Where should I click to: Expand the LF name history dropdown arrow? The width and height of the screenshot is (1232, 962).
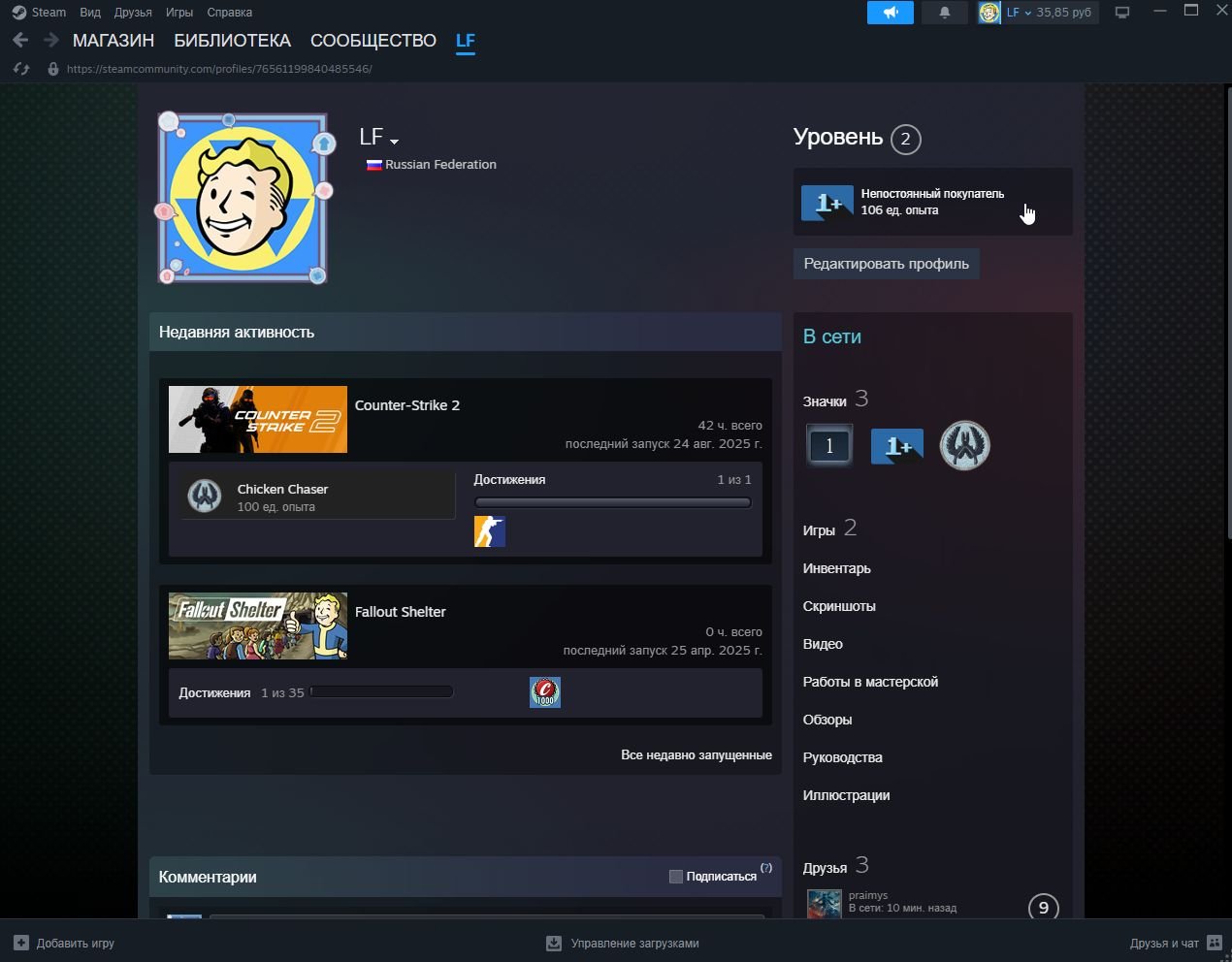tap(395, 142)
